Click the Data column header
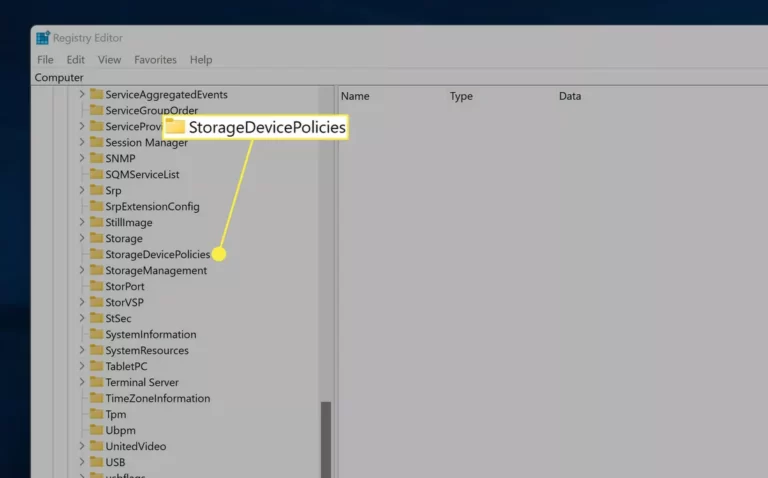Image resolution: width=768 pixels, height=478 pixels. [x=570, y=96]
